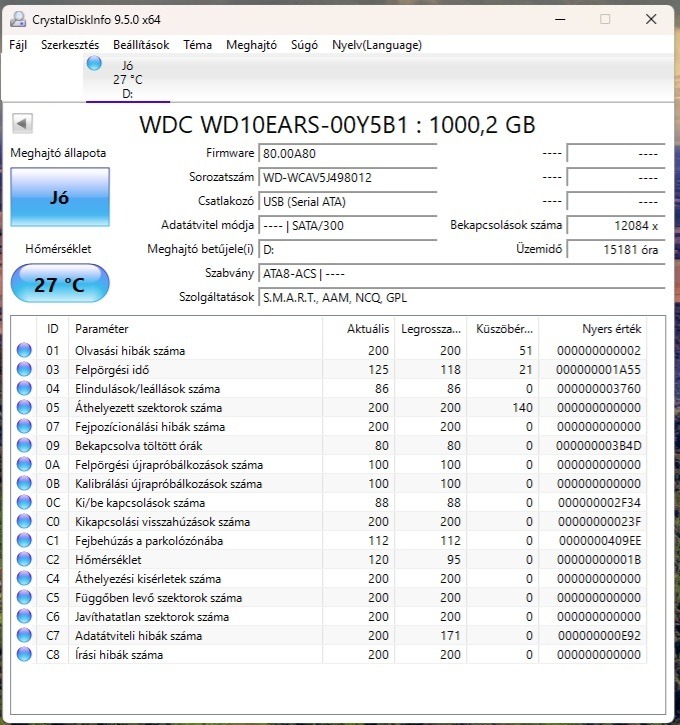Open the Szerkesztés menu
The image size is (680, 725).
pyautogui.click(x=70, y=45)
